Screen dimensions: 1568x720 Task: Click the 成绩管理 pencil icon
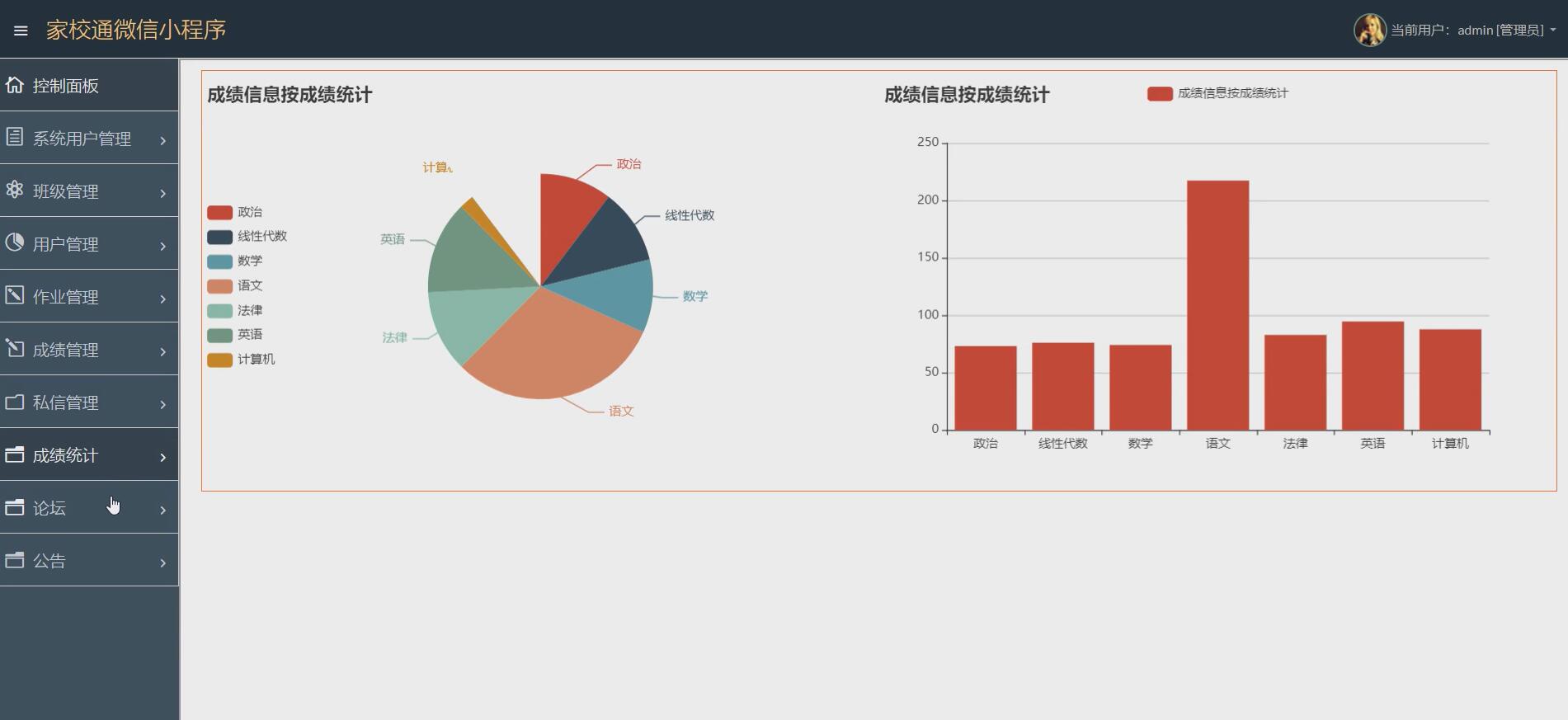coord(15,348)
